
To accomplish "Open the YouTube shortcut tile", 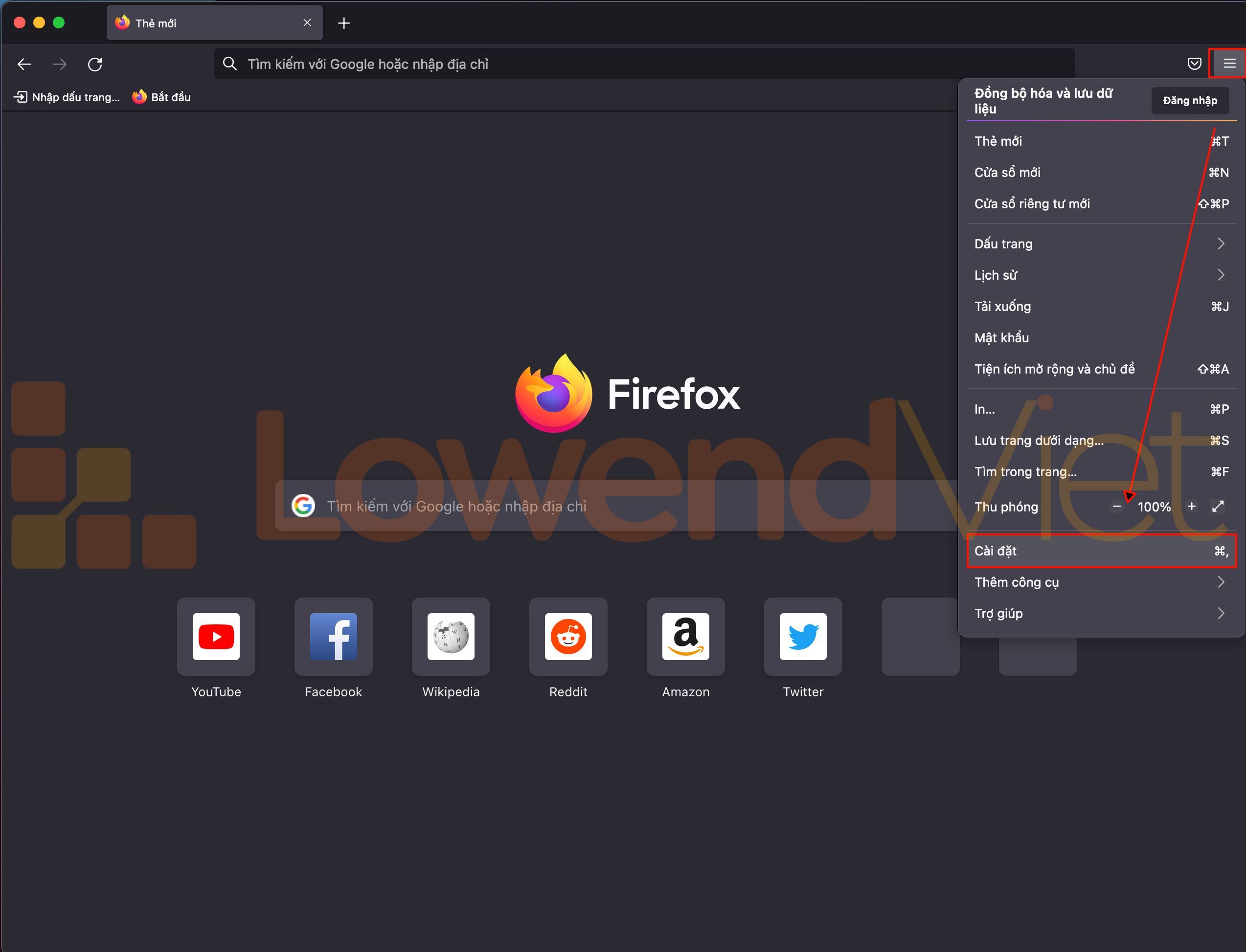I will pos(216,636).
